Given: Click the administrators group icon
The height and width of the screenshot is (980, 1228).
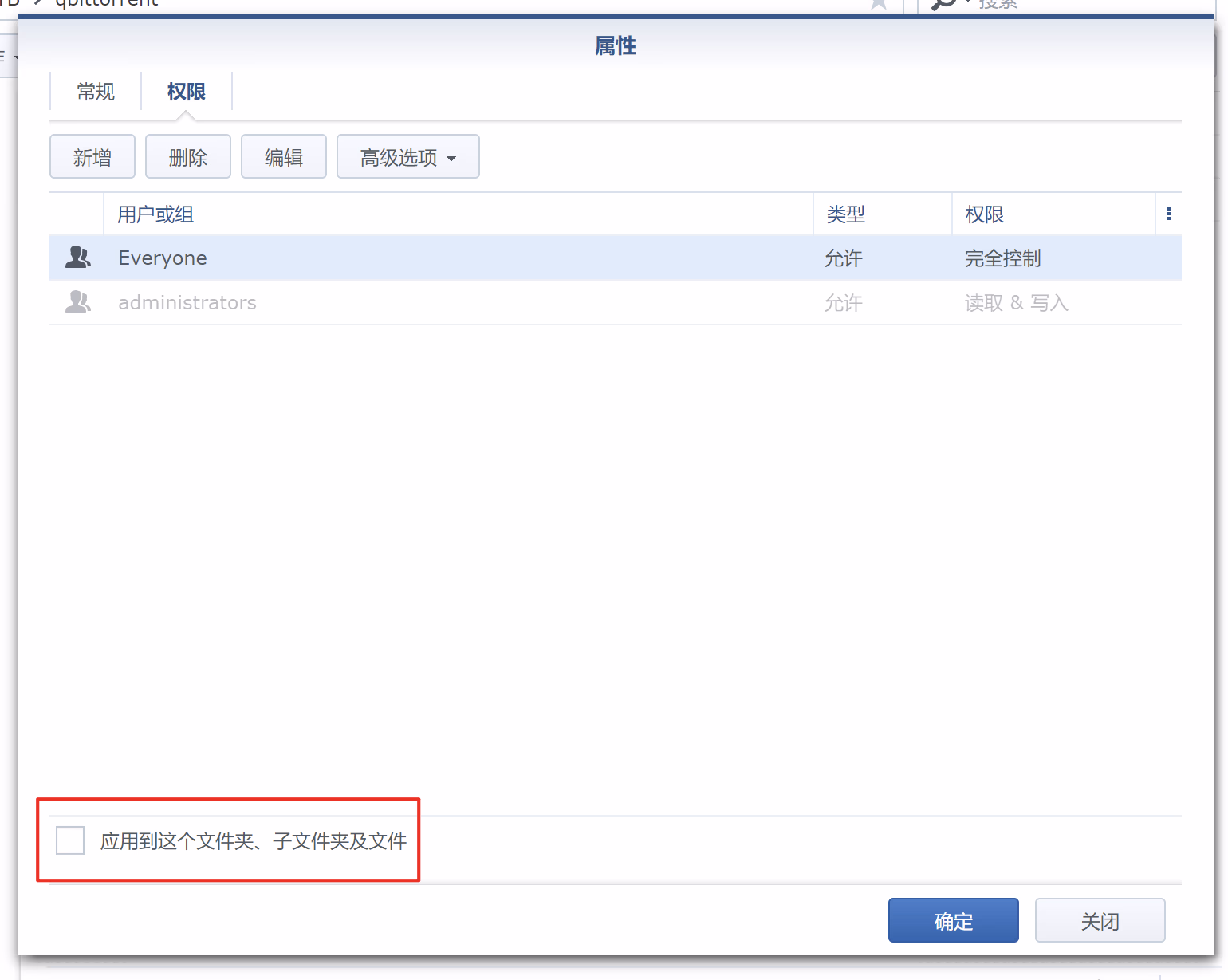Looking at the screenshot, I should coord(77,302).
